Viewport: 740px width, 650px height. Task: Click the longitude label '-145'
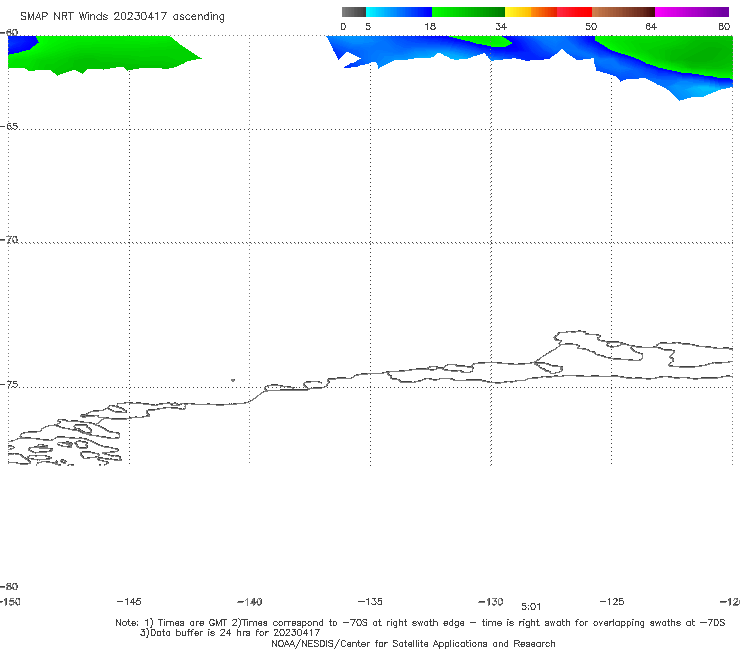click(x=129, y=601)
